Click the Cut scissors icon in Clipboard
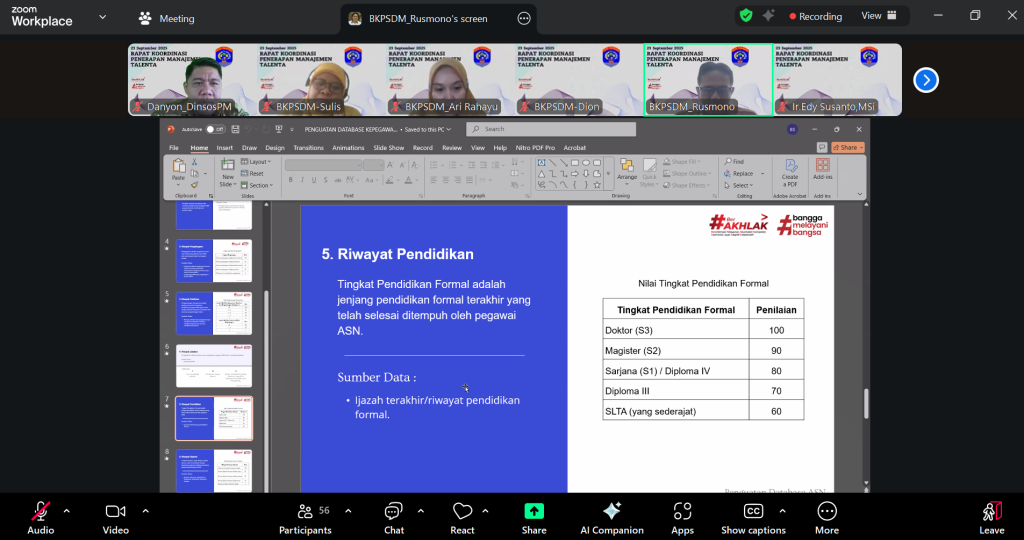This screenshot has width=1024, height=540. [194, 161]
